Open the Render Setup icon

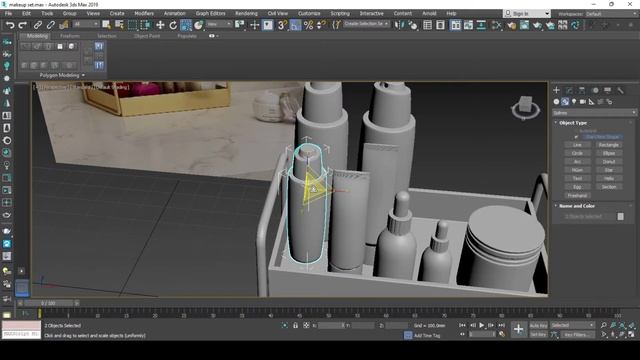click(x=511, y=25)
